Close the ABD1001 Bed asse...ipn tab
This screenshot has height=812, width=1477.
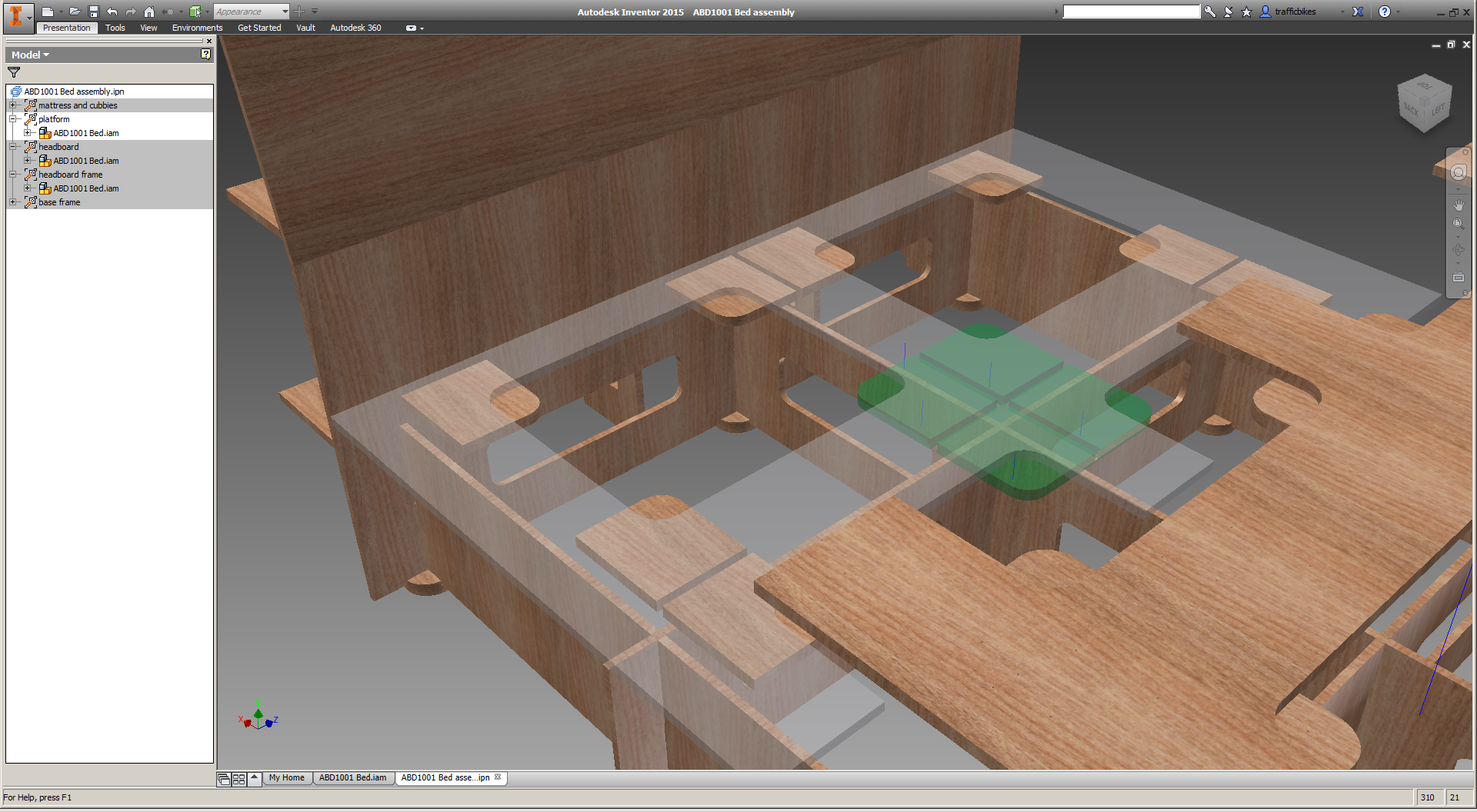pos(498,777)
